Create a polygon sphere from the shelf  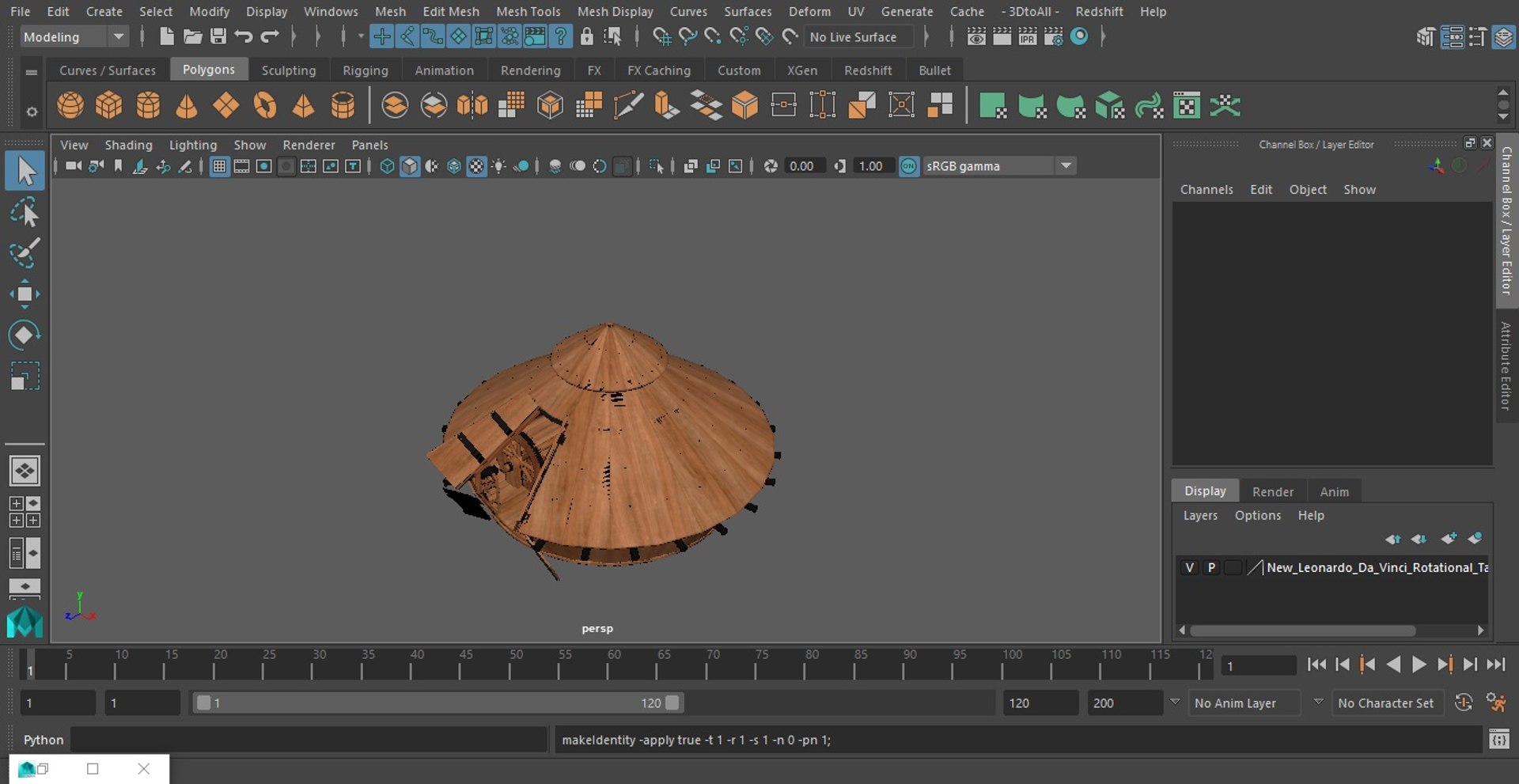(70, 105)
